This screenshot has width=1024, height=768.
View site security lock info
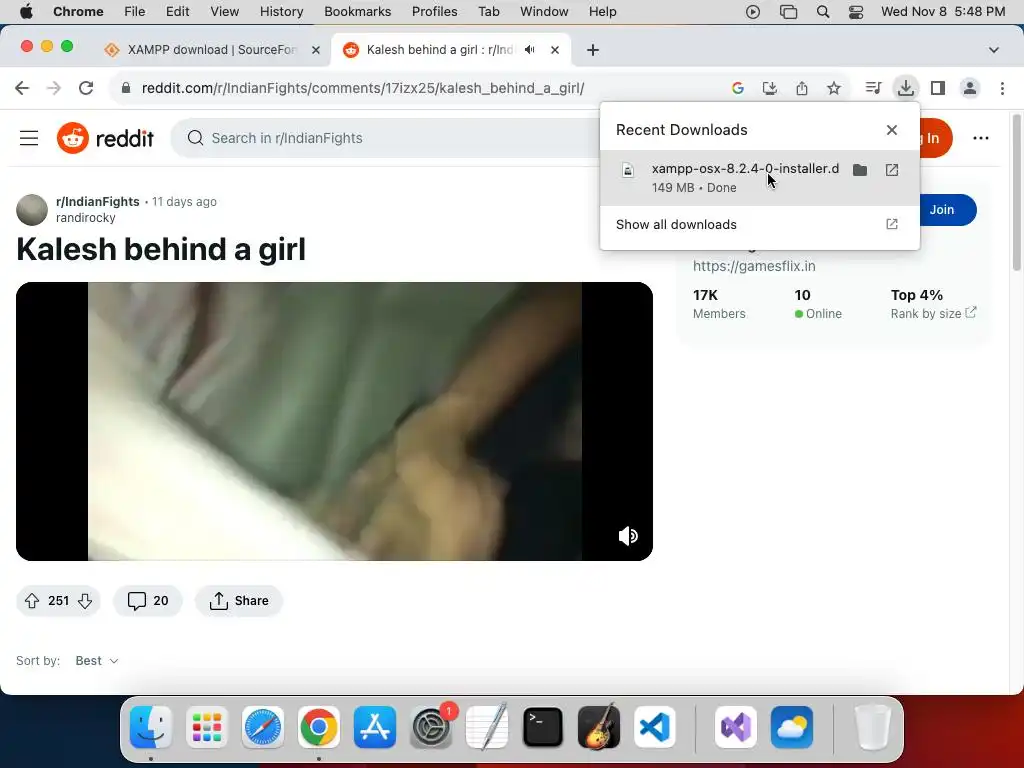click(x=126, y=88)
